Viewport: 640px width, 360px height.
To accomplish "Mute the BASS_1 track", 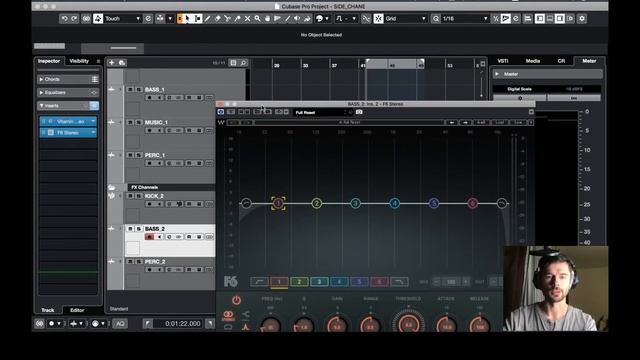I will point(131,89).
